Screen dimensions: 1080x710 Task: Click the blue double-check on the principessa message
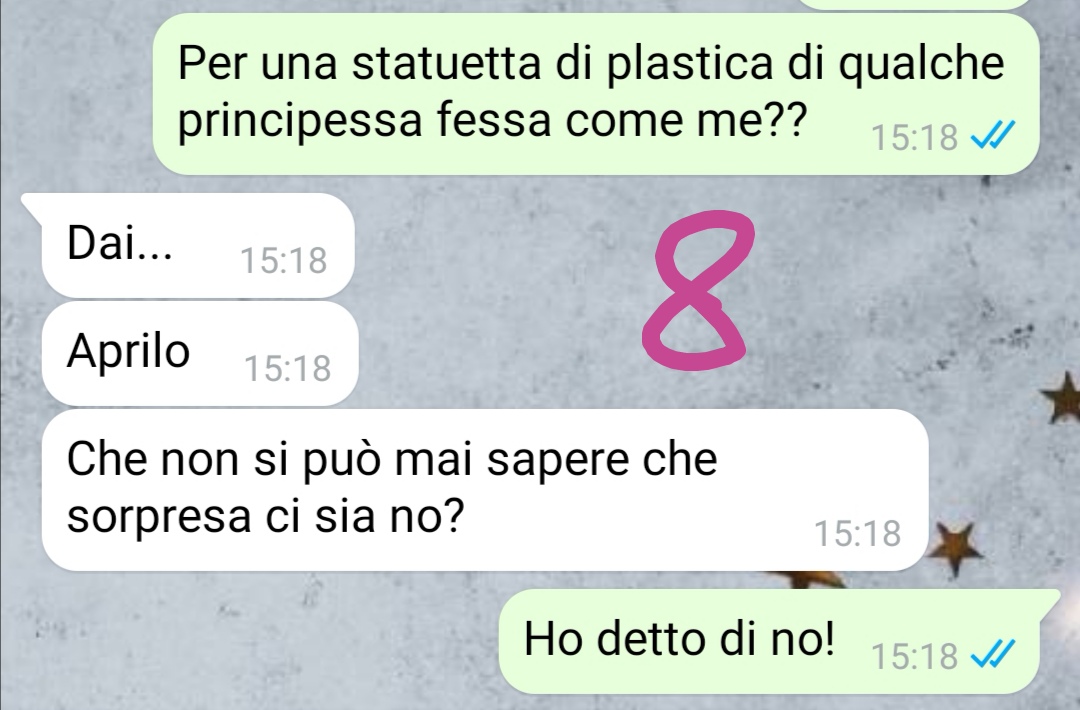[993, 136]
